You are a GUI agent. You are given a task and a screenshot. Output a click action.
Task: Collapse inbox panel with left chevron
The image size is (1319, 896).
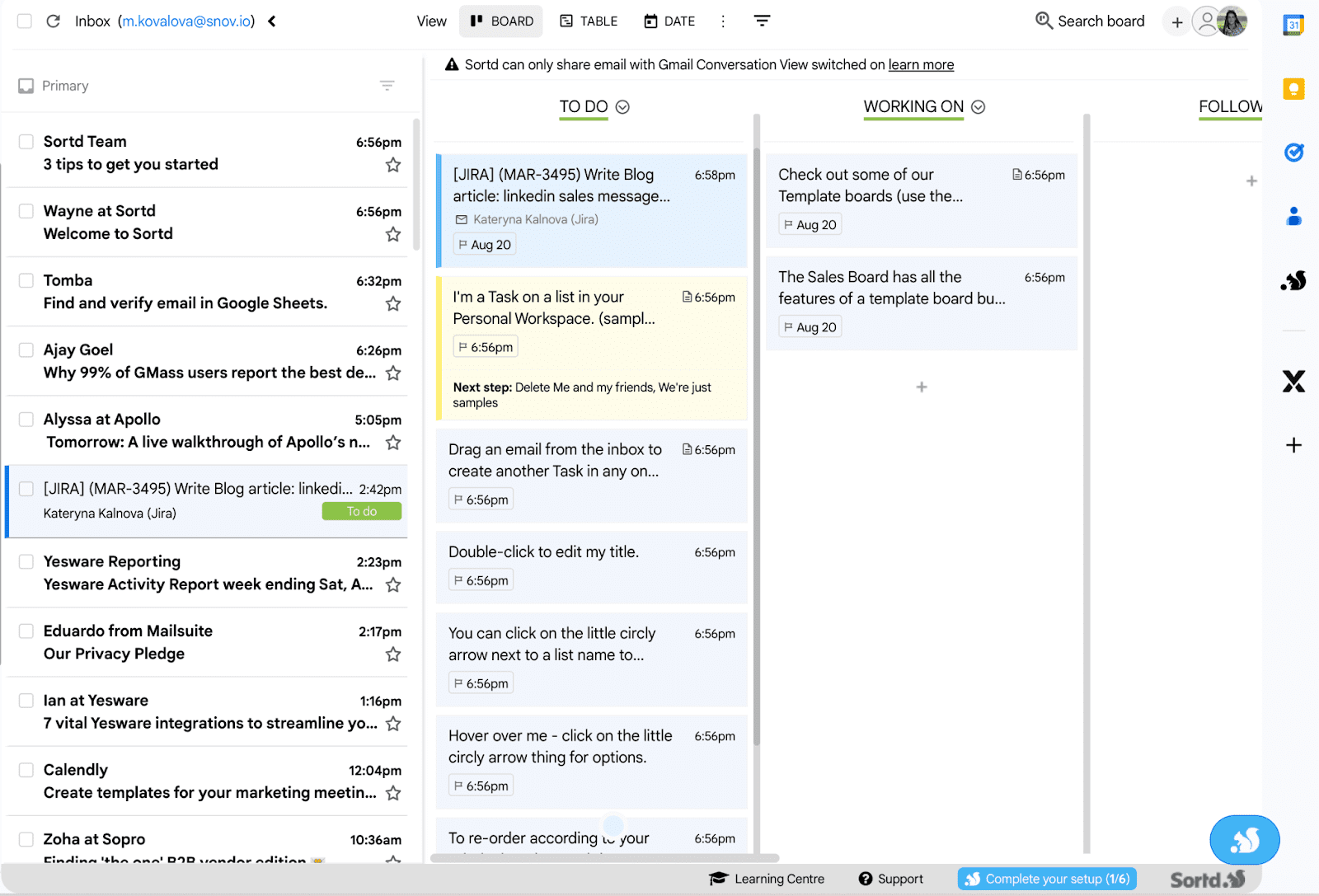click(x=272, y=21)
